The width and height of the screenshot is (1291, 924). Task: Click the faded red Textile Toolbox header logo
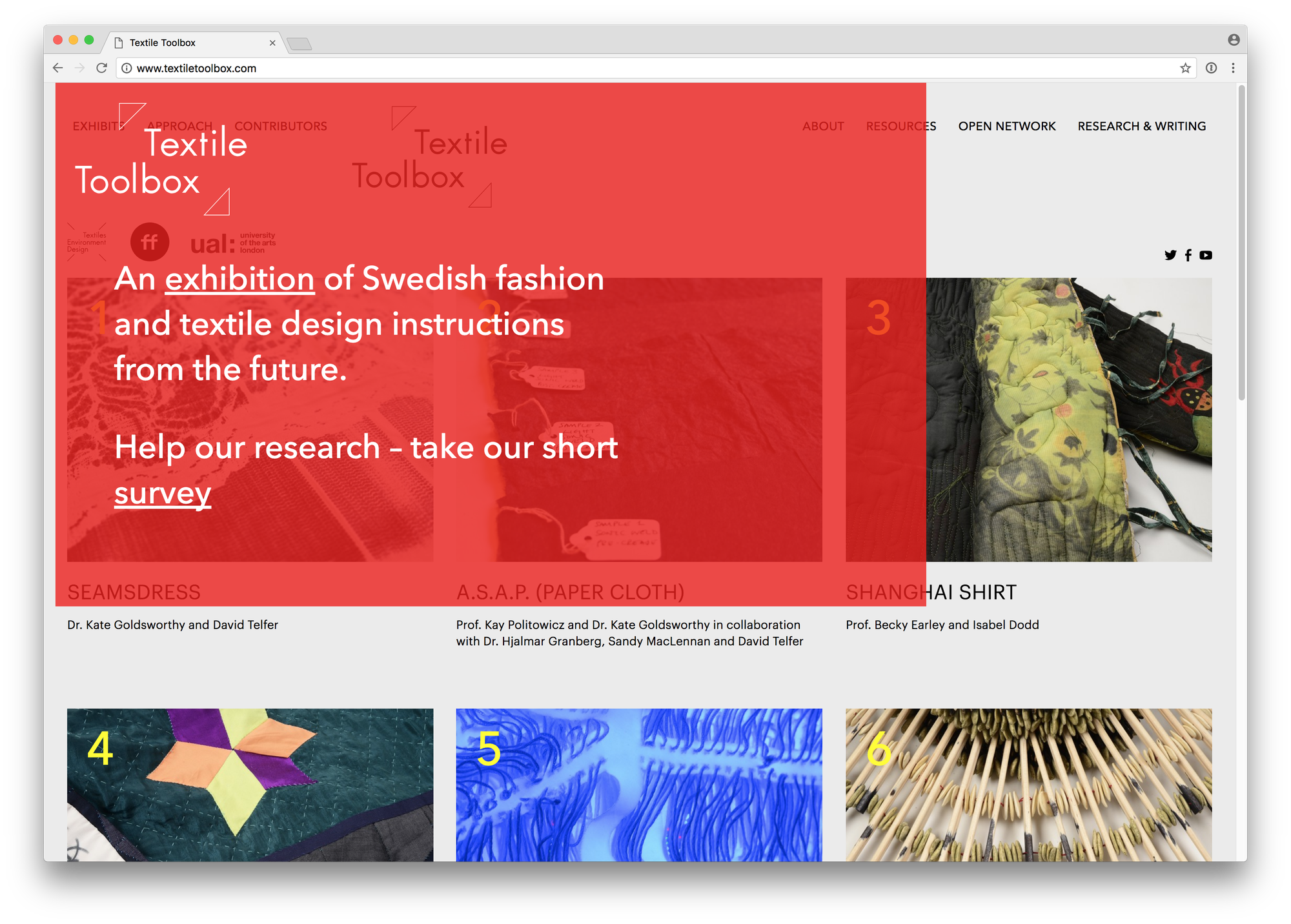(x=430, y=157)
